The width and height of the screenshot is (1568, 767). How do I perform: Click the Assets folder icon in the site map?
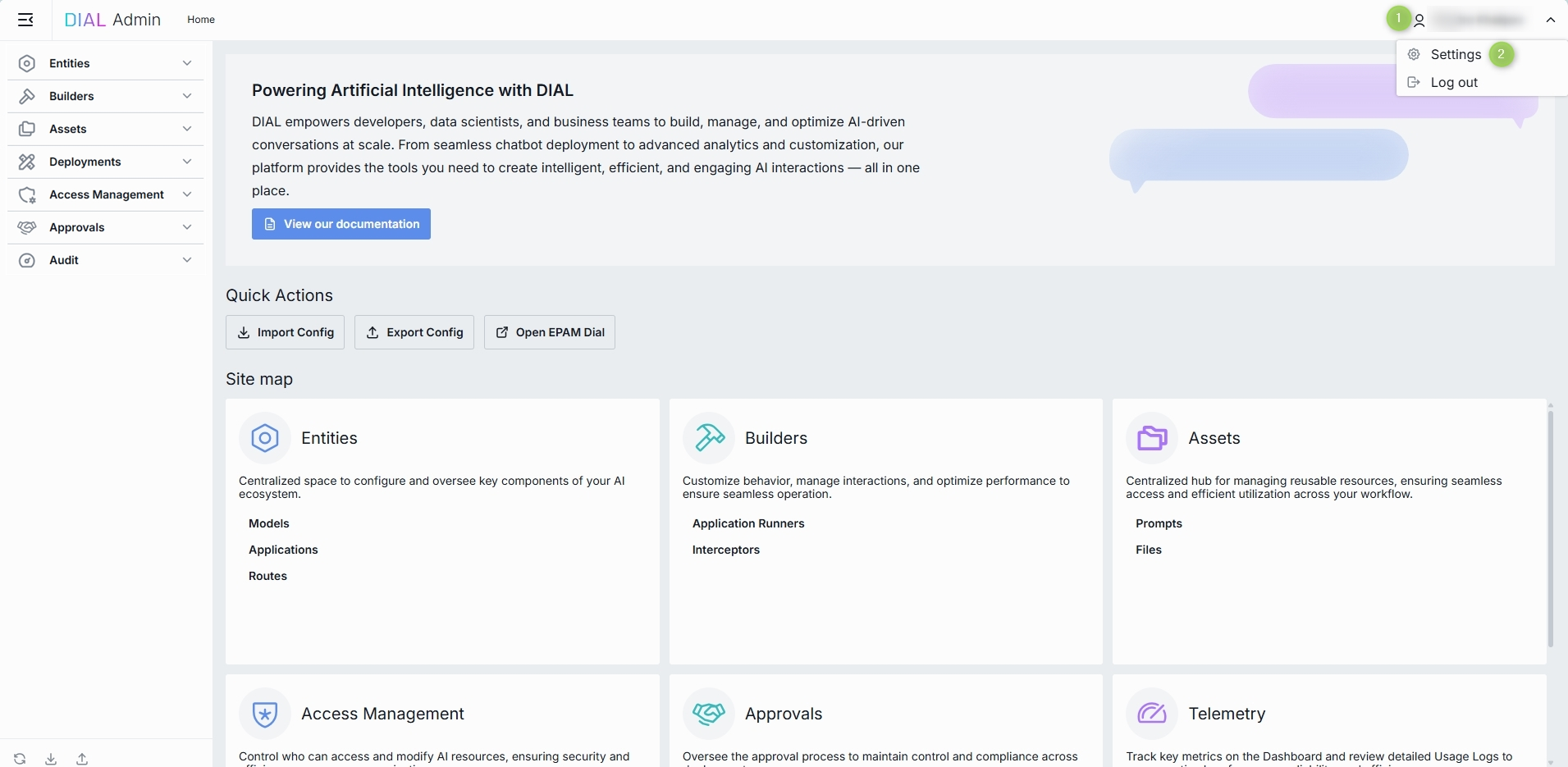click(x=1152, y=438)
